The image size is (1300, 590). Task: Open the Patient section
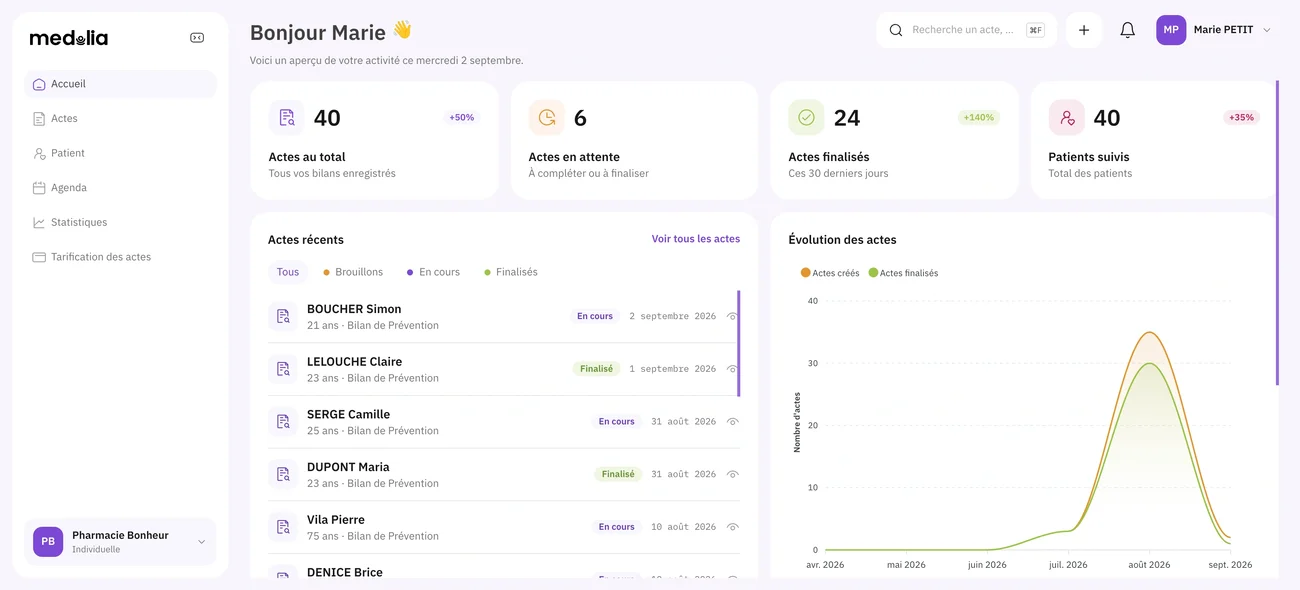120,153
